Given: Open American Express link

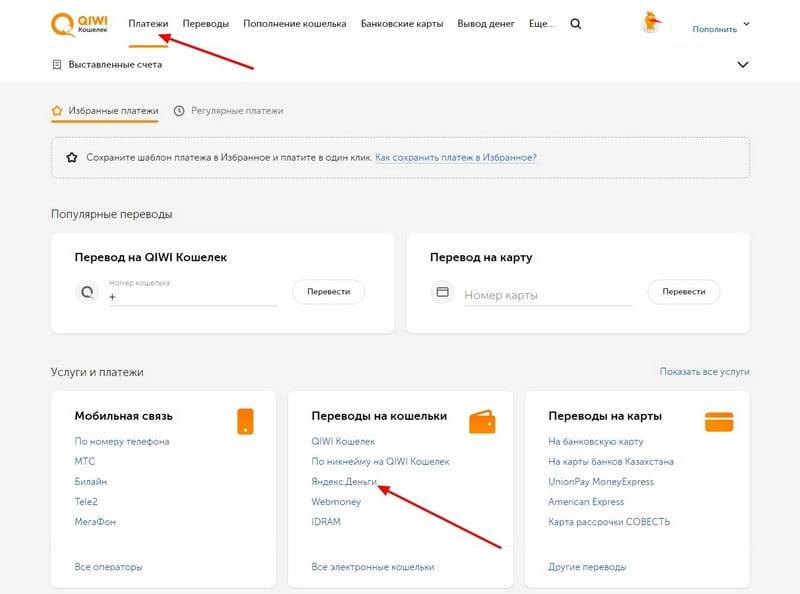Looking at the screenshot, I should (586, 502).
